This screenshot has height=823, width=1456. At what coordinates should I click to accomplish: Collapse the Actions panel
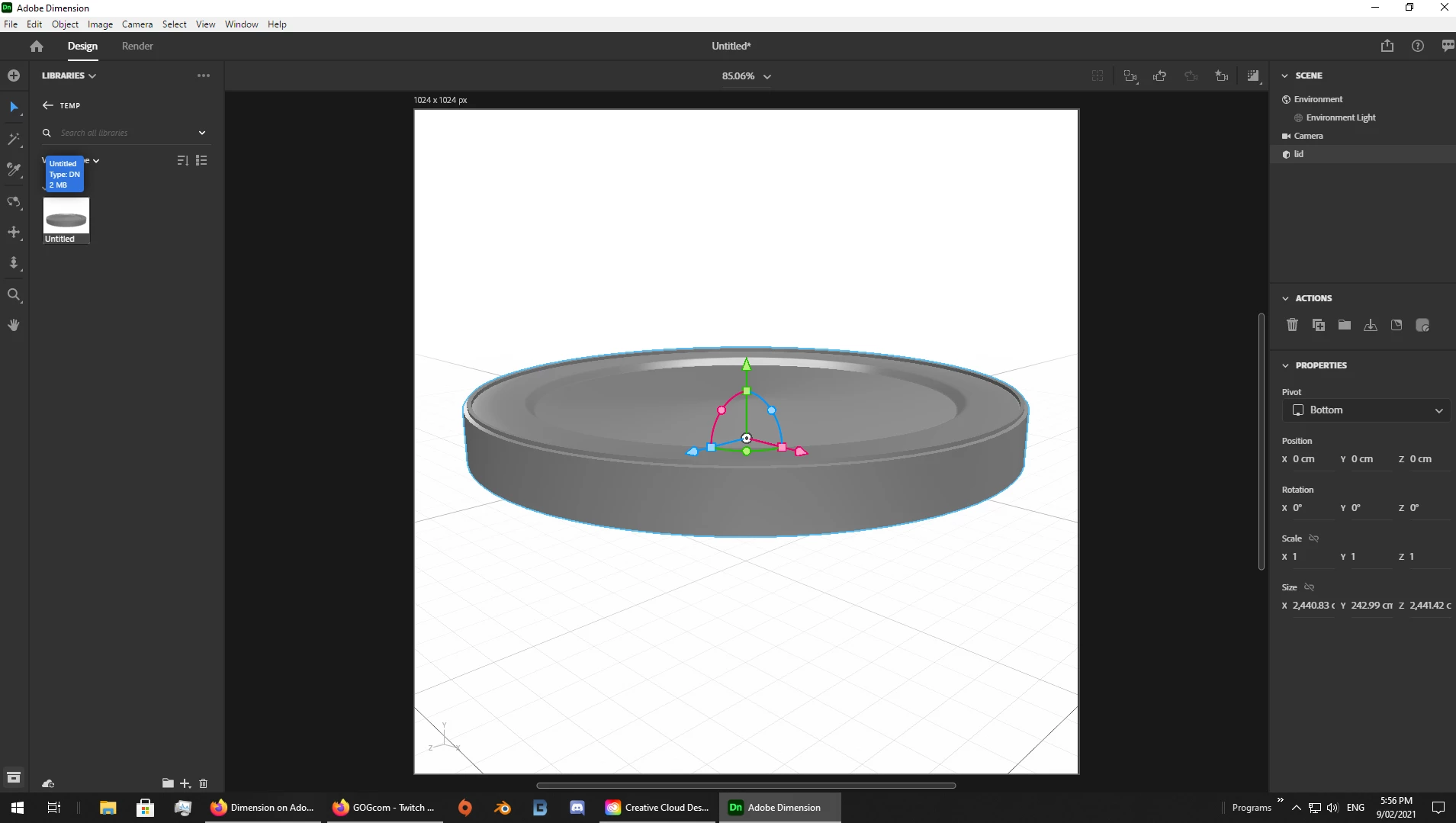(1285, 298)
